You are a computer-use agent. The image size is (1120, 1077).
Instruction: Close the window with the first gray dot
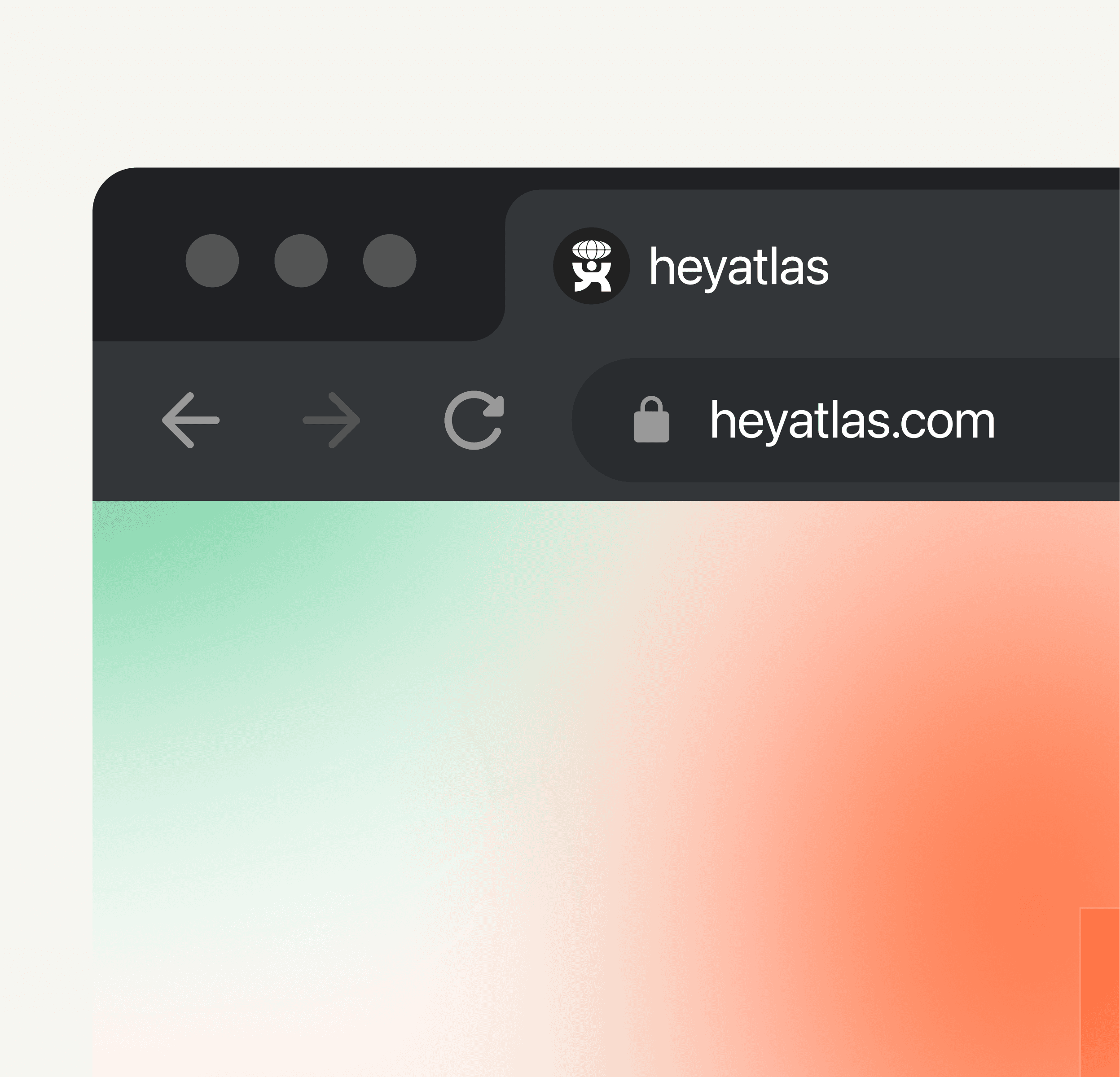tap(212, 261)
